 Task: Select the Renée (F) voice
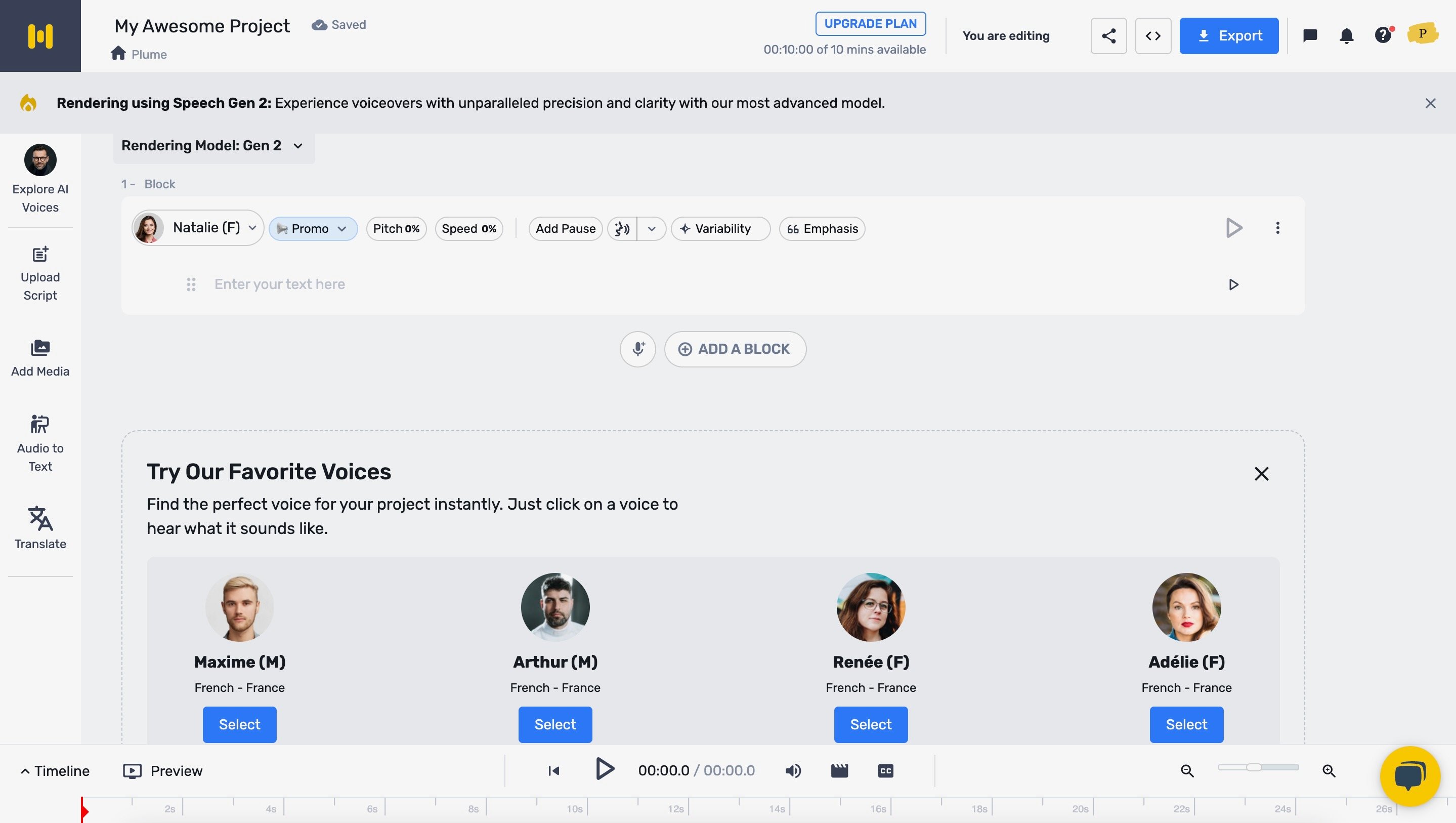871,724
